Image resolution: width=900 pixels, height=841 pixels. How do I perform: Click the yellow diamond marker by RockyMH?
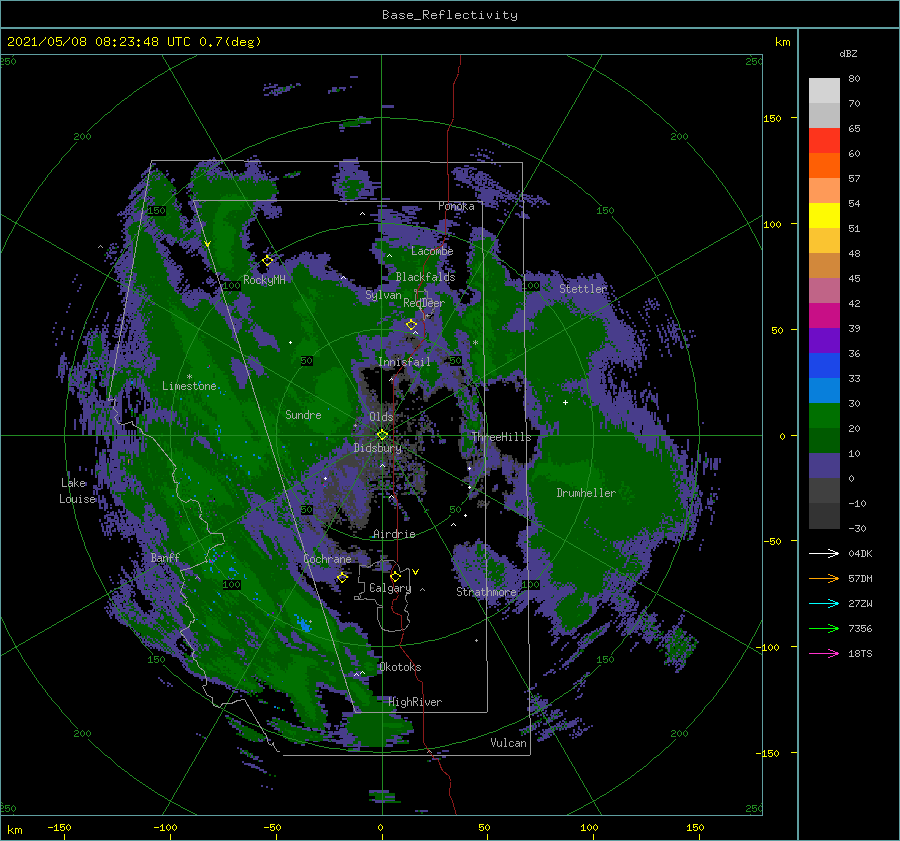click(267, 261)
